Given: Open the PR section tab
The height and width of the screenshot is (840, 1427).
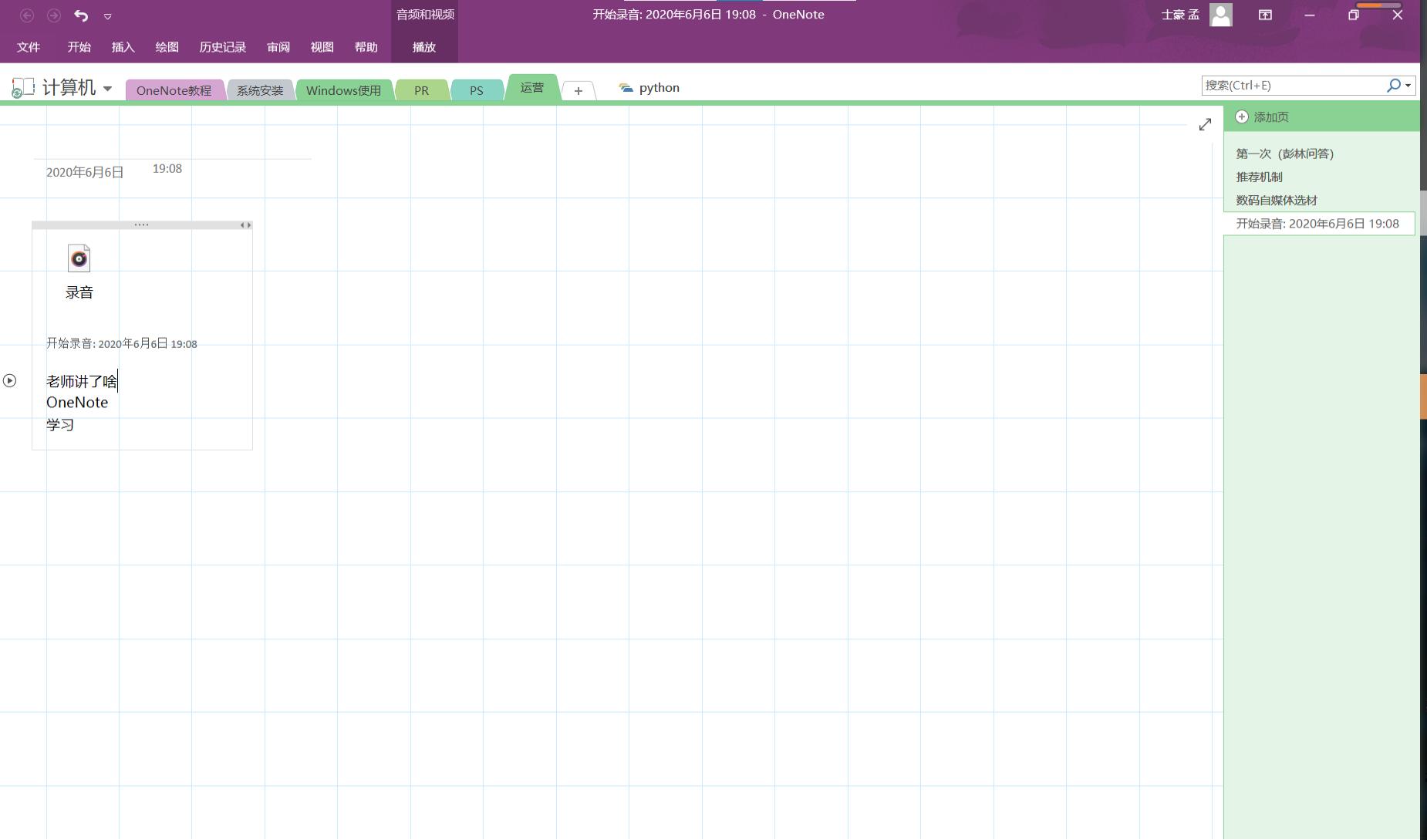Looking at the screenshot, I should [x=421, y=90].
